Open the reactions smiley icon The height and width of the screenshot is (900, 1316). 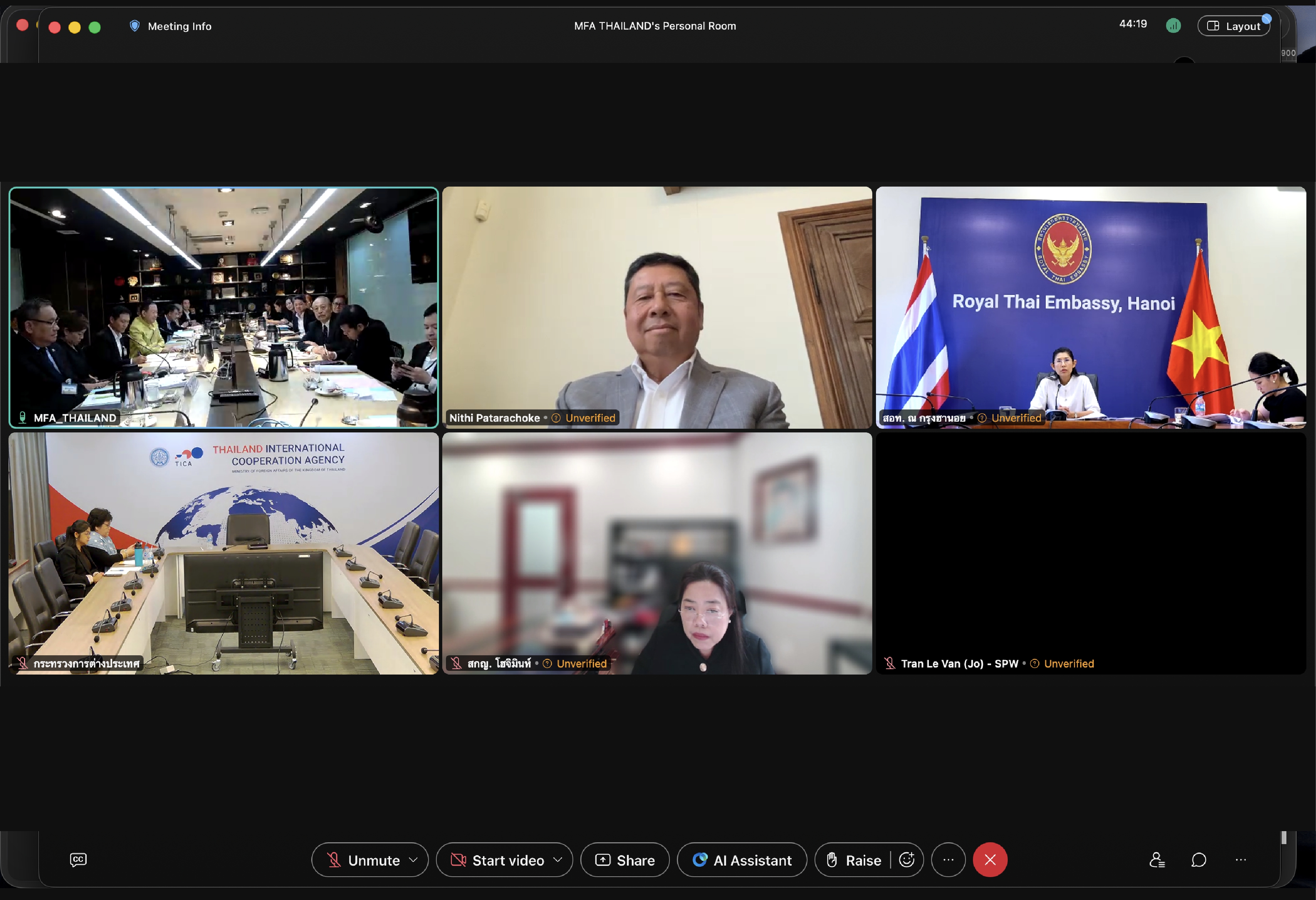click(907, 859)
